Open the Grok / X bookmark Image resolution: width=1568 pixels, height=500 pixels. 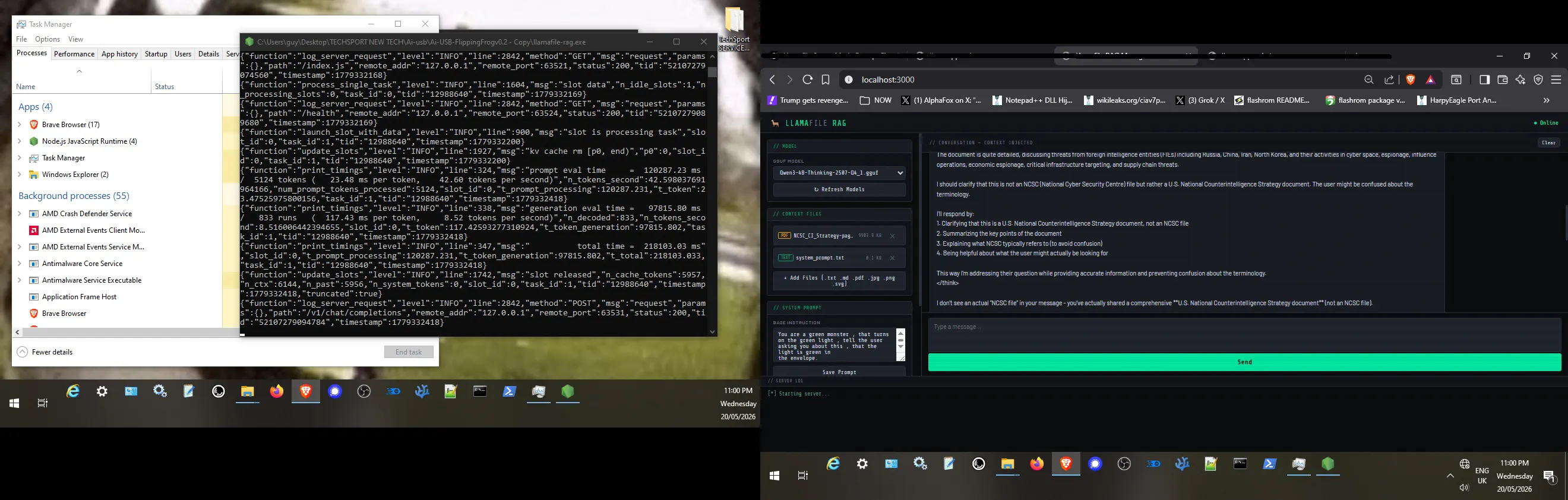tap(1199, 100)
